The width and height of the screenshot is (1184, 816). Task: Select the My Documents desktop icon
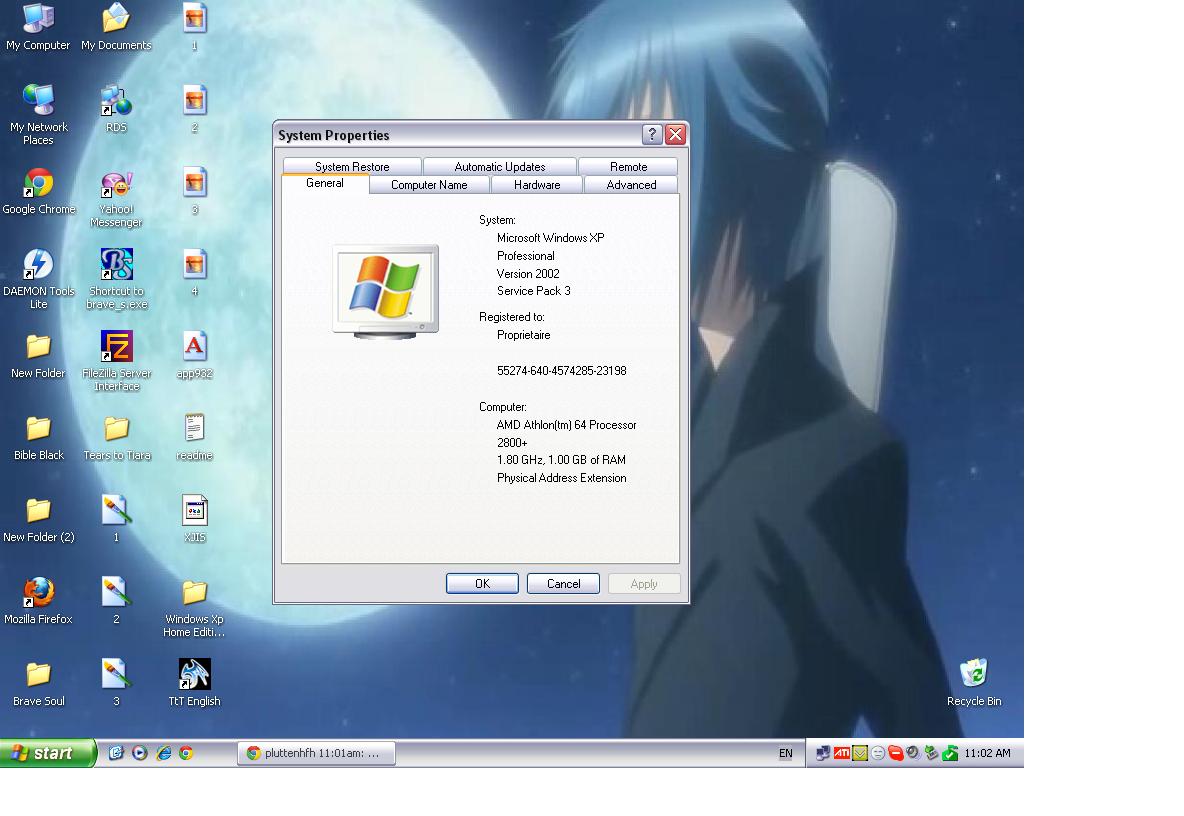coord(116,27)
